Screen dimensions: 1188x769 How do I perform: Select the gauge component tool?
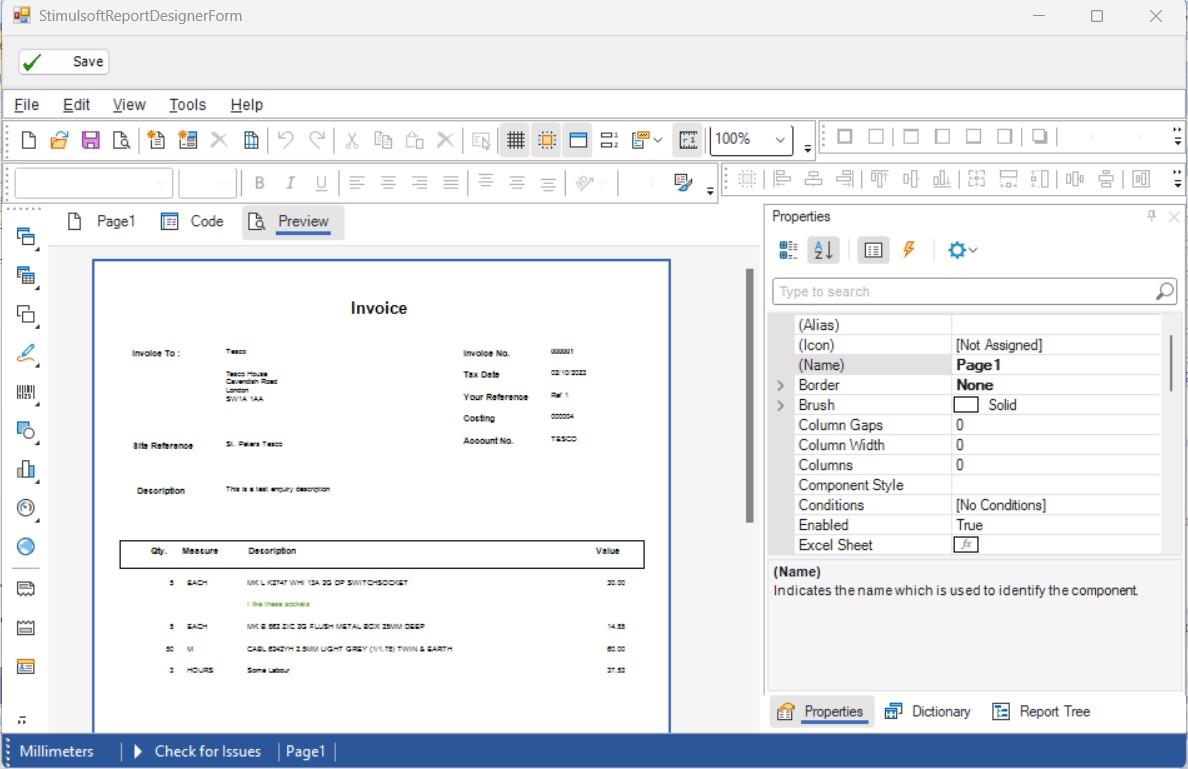point(26,508)
